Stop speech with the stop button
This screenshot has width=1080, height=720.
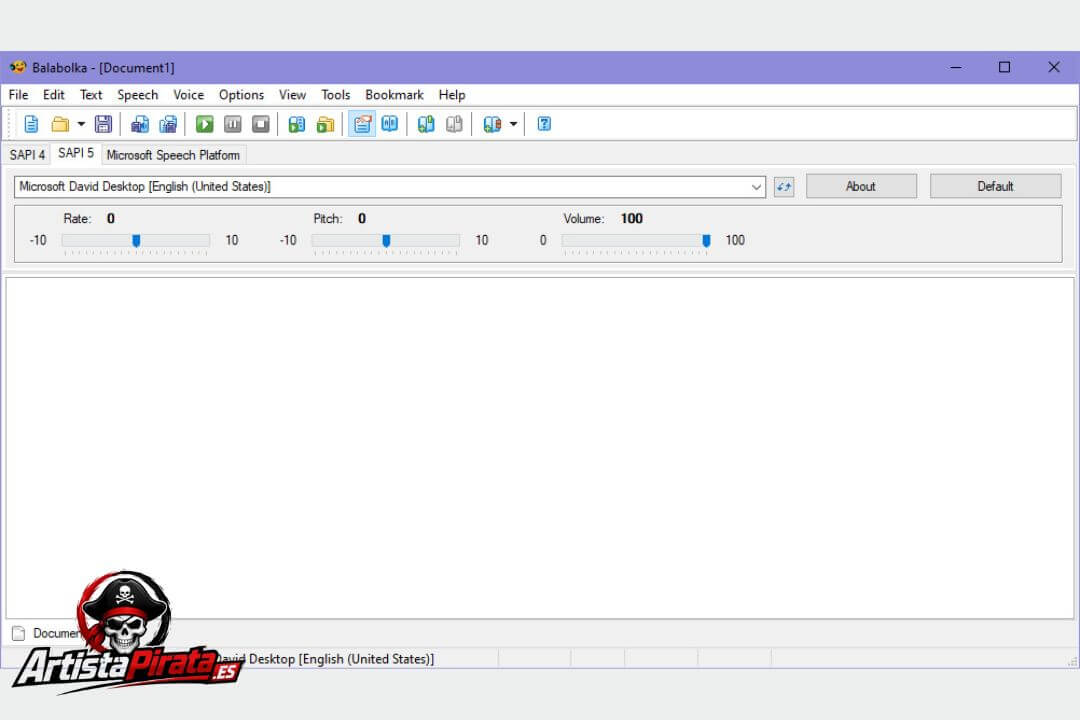pyautogui.click(x=261, y=124)
